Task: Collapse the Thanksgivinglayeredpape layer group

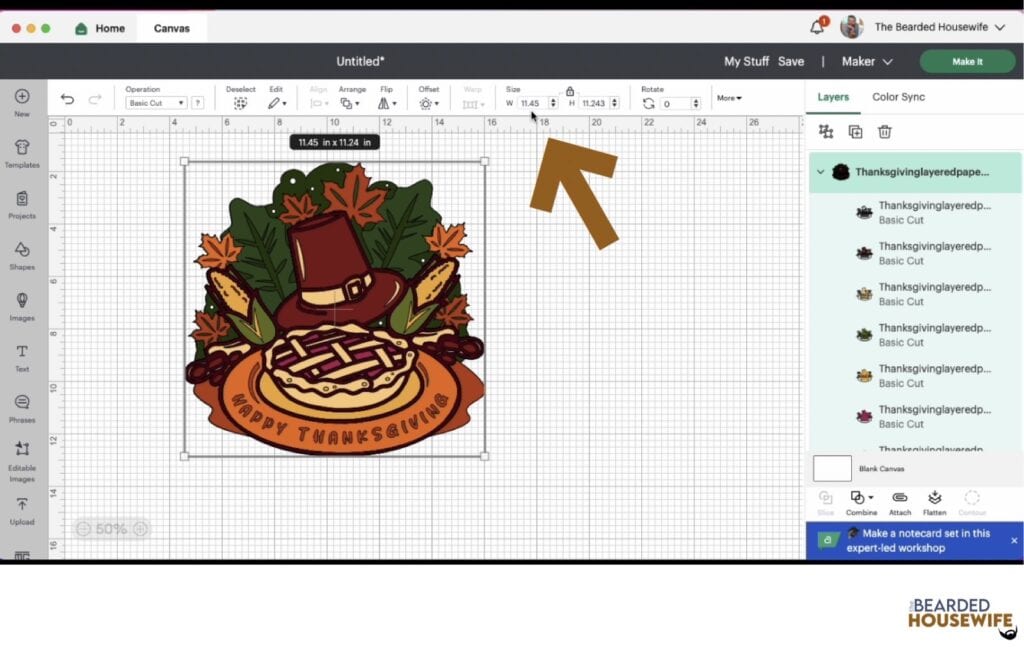Action: point(819,172)
